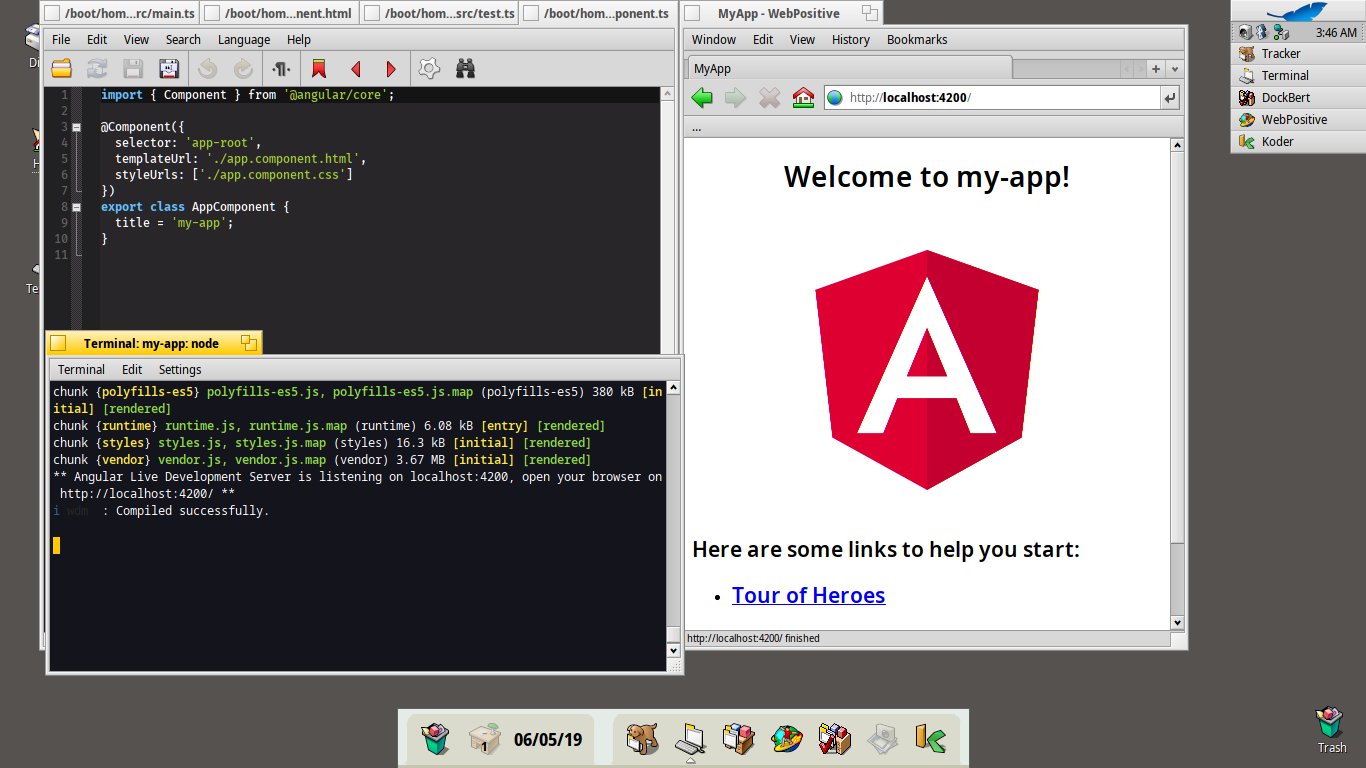Screen dimensions: 1366x768
Task: Click the Reload file icon in Koder toolbar
Action: pos(97,69)
